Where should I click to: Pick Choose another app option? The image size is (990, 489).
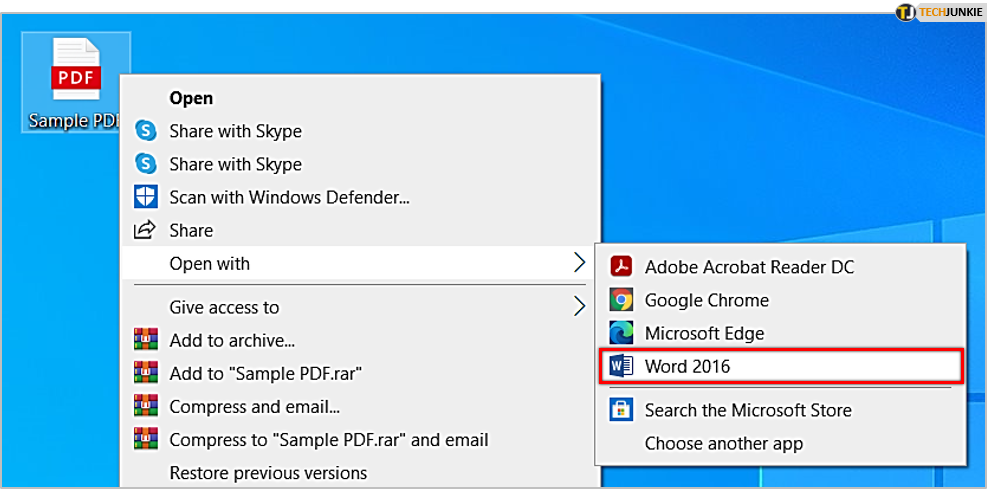(x=723, y=443)
